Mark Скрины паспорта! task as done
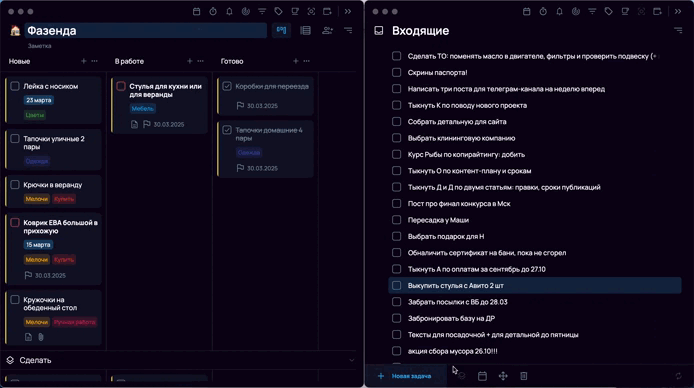This screenshot has height=388, width=694. tap(397, 73)
